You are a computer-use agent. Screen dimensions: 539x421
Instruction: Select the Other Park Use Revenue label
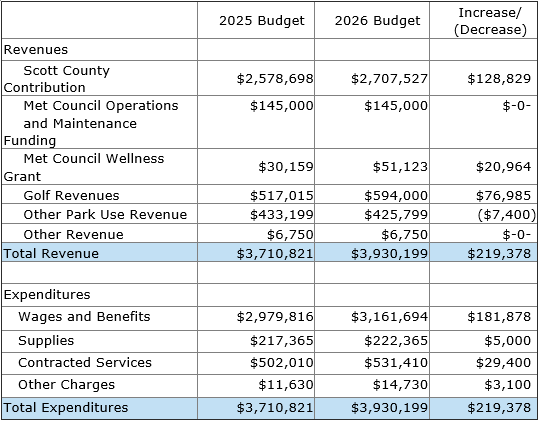(105, 214)
